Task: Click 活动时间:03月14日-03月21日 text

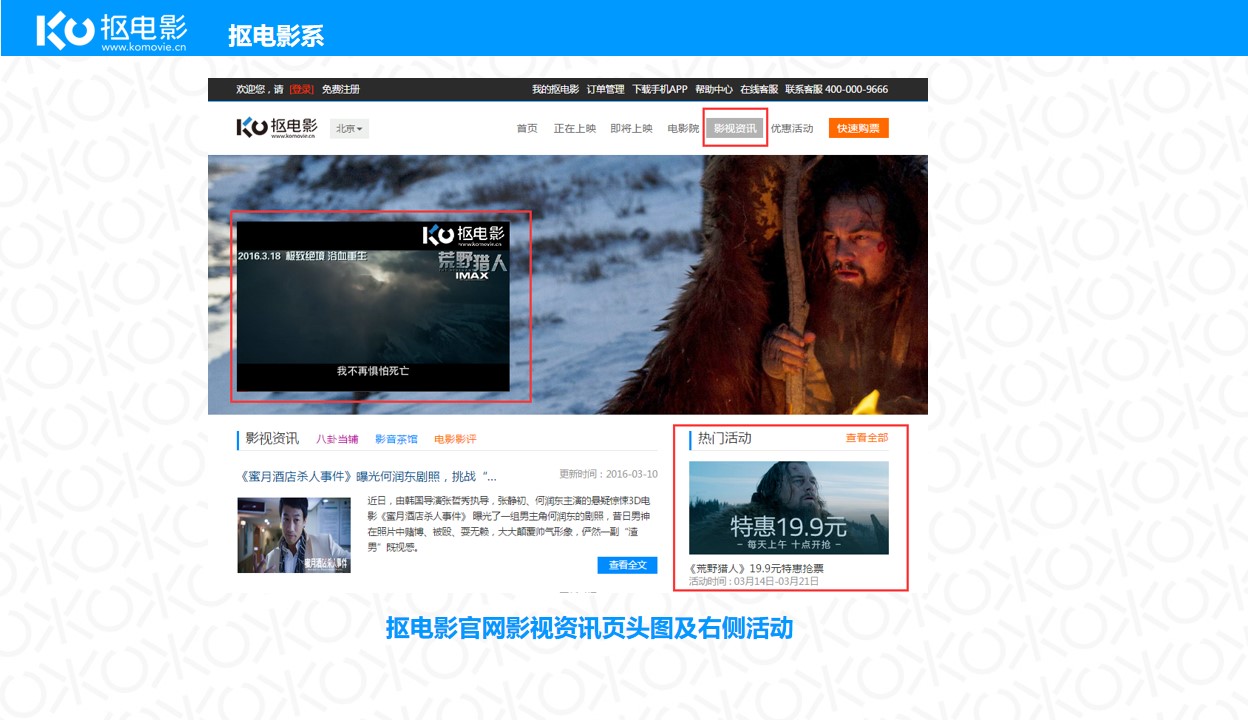Action: click(x=754, y=581)
